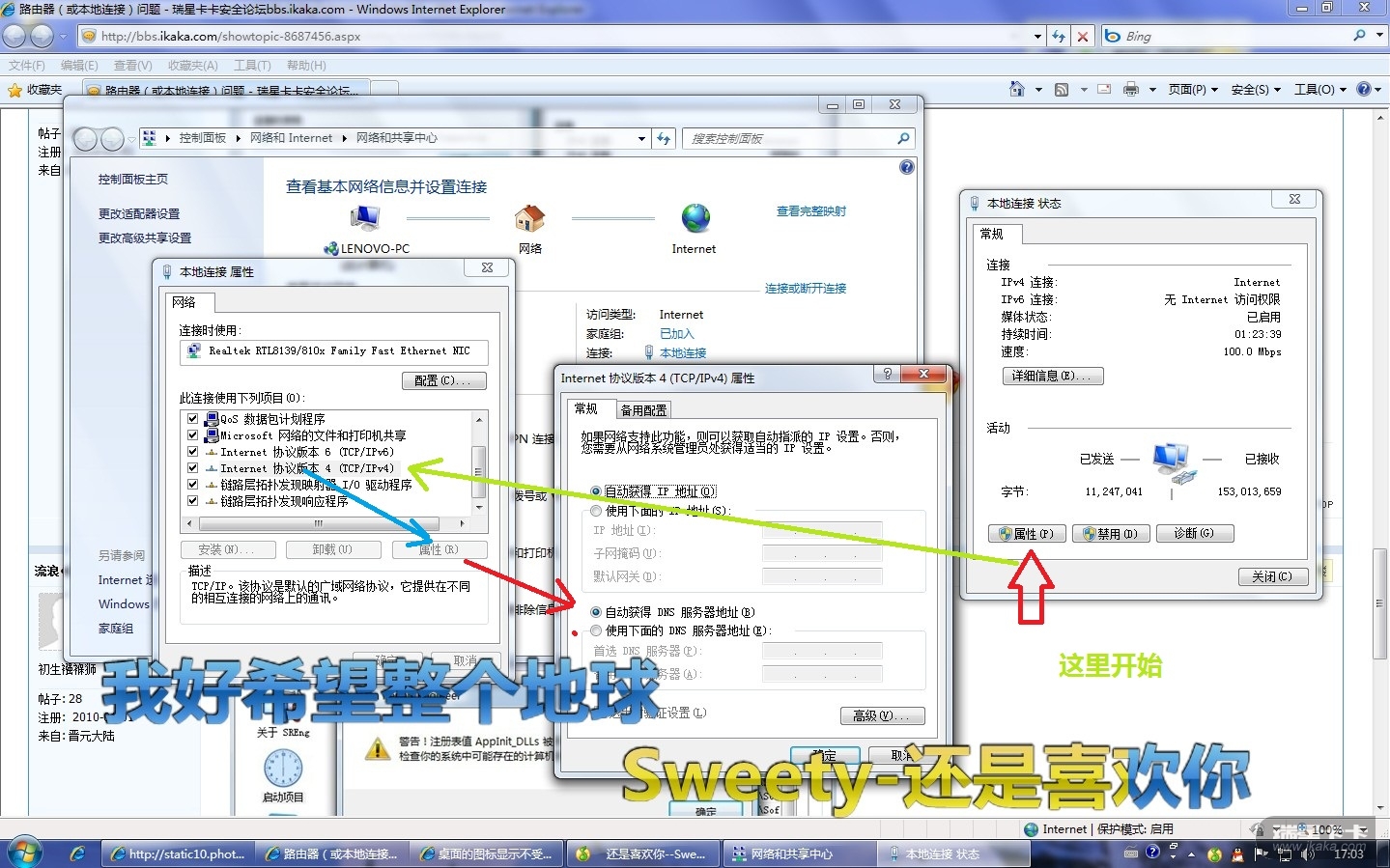Viewport: 1390px width, 868px height.
Task: Toggle the QoS 数据包计划程序 checkbox
Action: pos(193,419)
